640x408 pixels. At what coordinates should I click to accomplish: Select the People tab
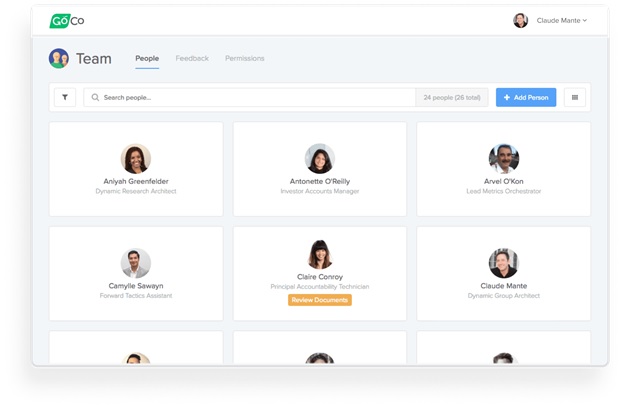click(147, 58)
